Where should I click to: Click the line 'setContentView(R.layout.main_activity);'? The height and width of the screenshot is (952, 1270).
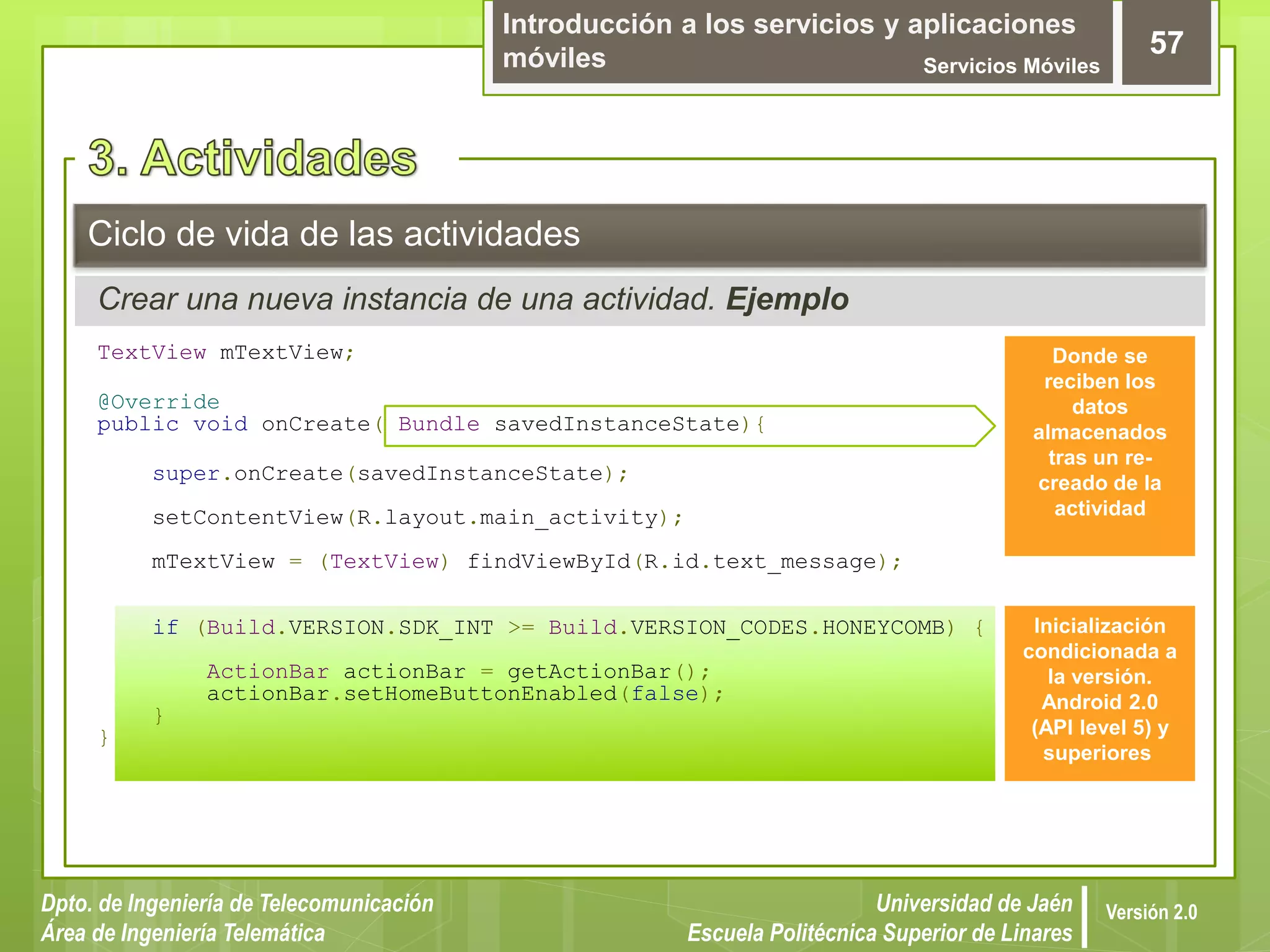click(x=417, y=518)
